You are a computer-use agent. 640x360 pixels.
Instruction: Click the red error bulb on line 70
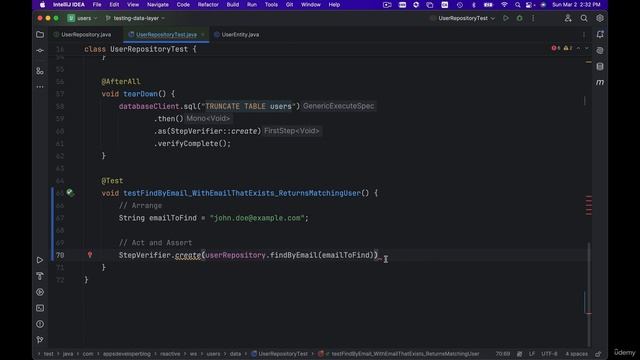pyautogui.click(x=90, y=255)
